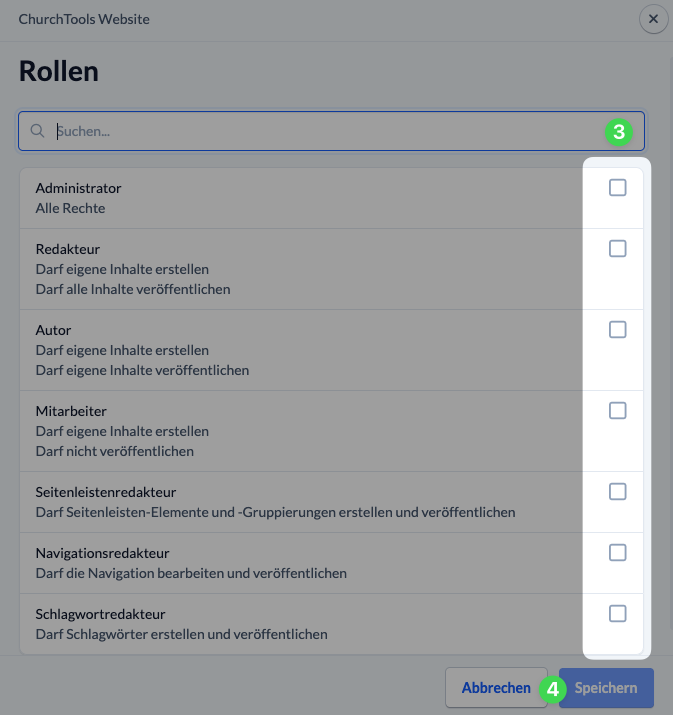Focus the Suchen search field
673x715 pixels.
[320, 131]
